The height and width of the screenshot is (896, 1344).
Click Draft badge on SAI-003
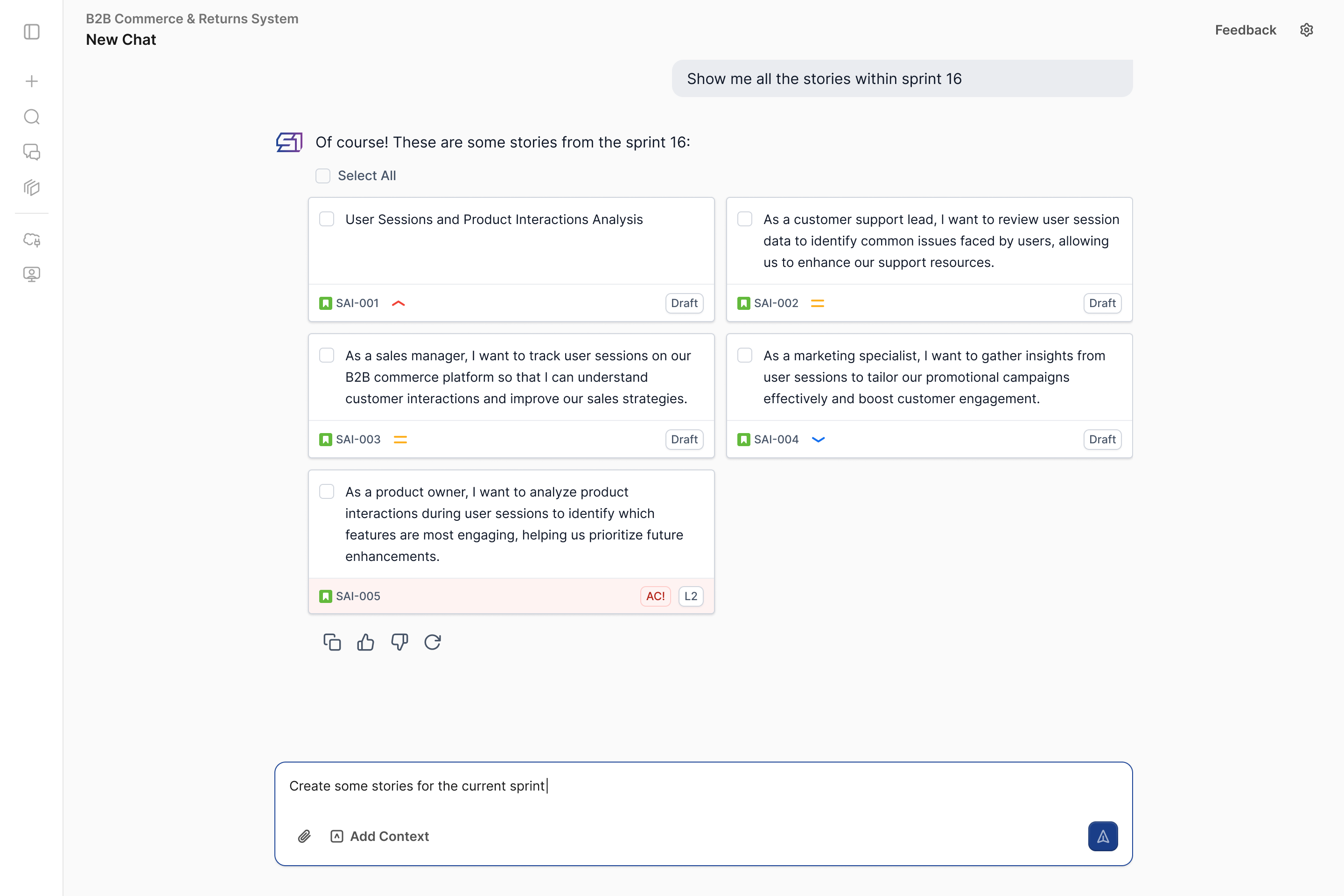click(x=685, y=440)
